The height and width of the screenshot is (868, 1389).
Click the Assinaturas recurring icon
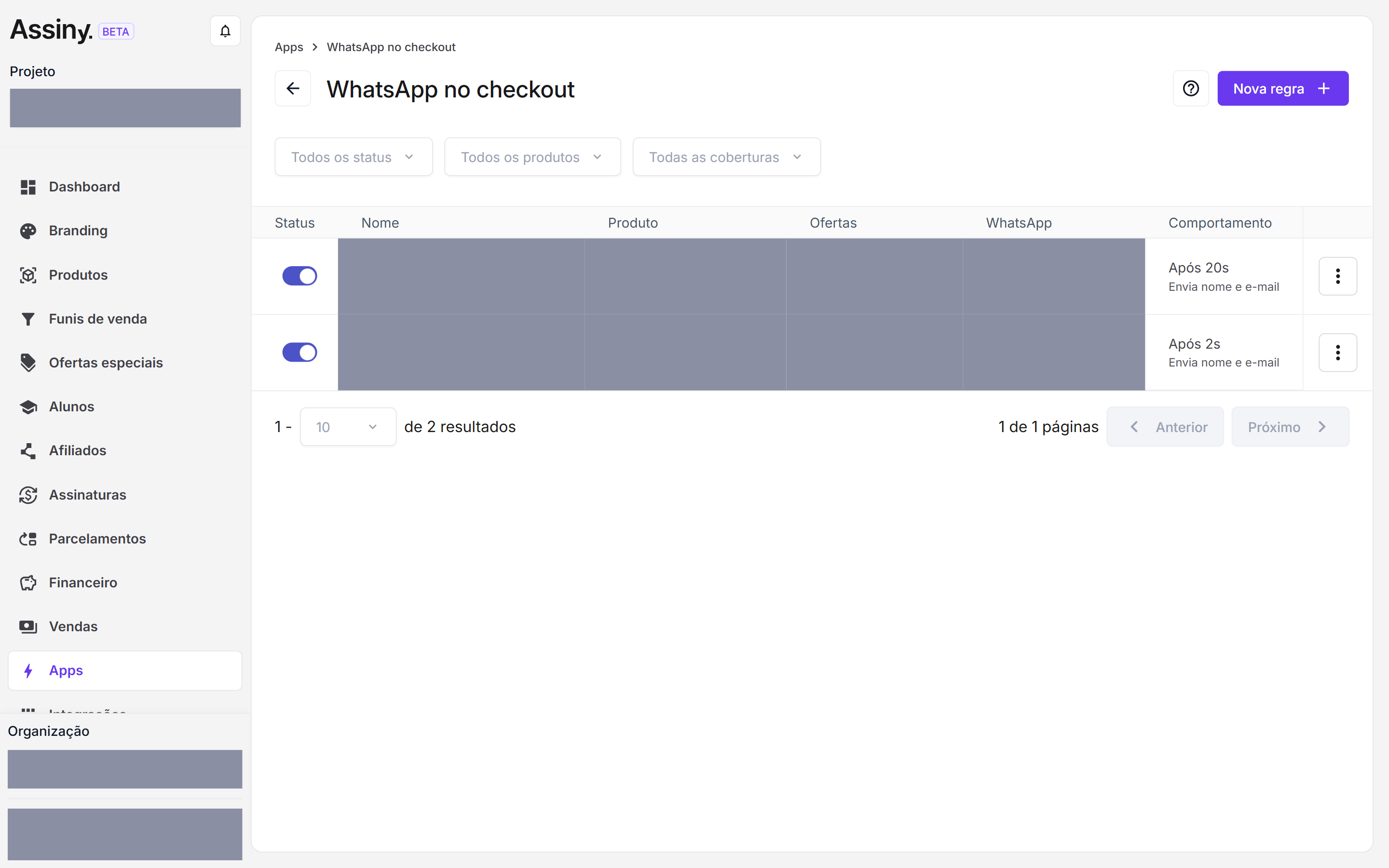[27, 495]
